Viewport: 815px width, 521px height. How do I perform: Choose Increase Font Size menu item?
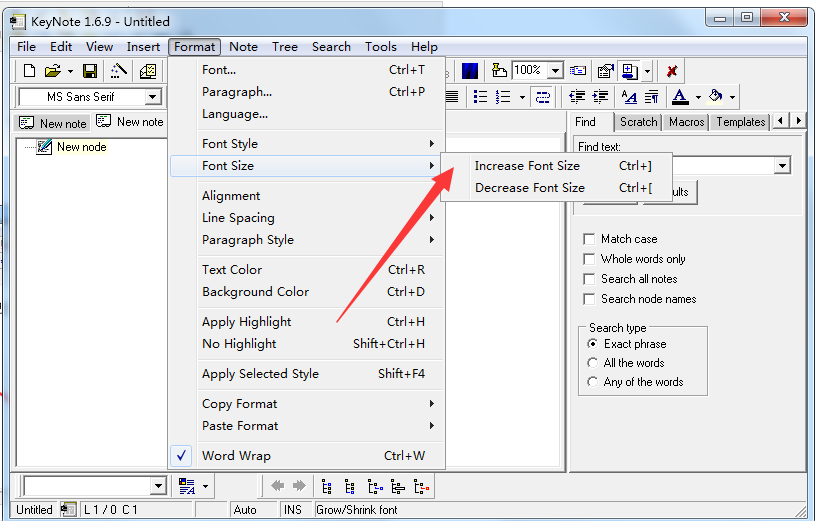556,166
